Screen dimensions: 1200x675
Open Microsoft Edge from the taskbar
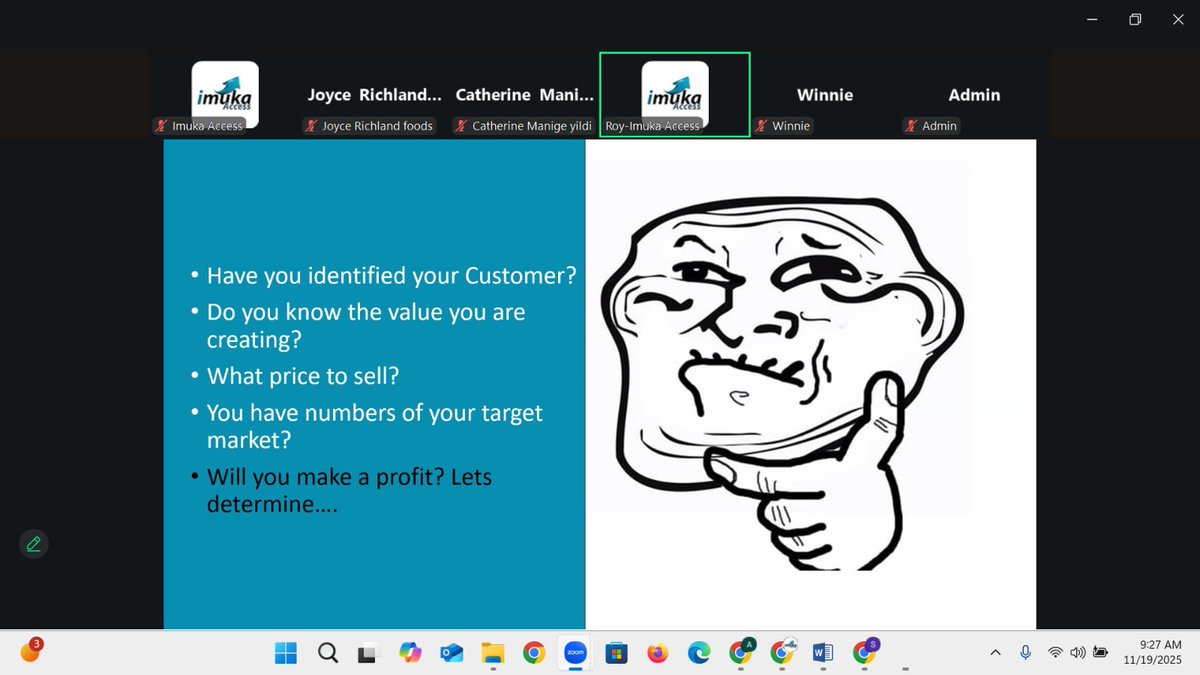tap(699, 653)
